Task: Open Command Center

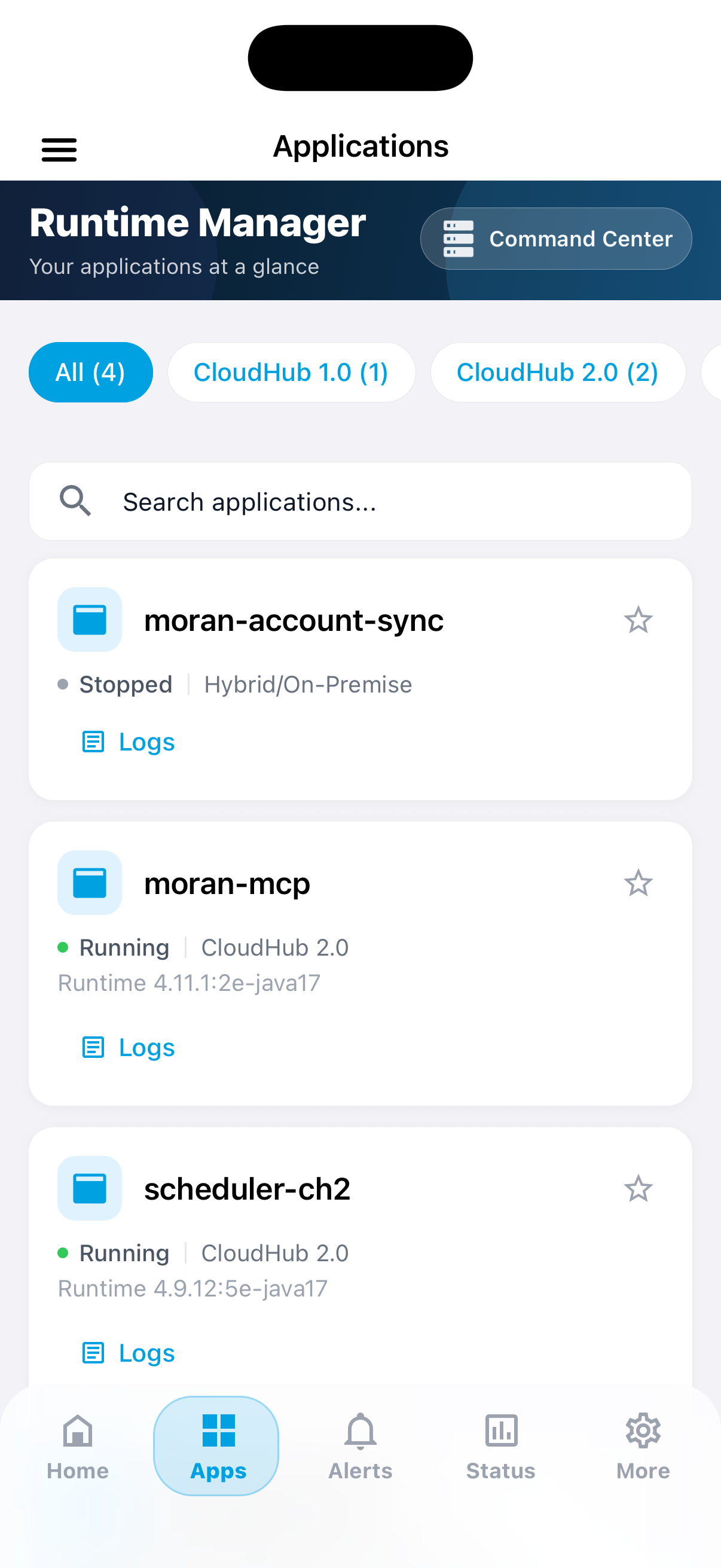Action: click(555, 239)
